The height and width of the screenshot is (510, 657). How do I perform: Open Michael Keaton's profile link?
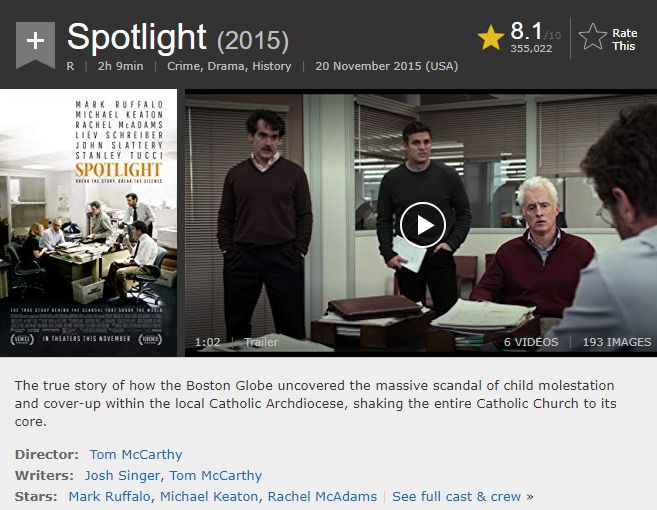209,496
